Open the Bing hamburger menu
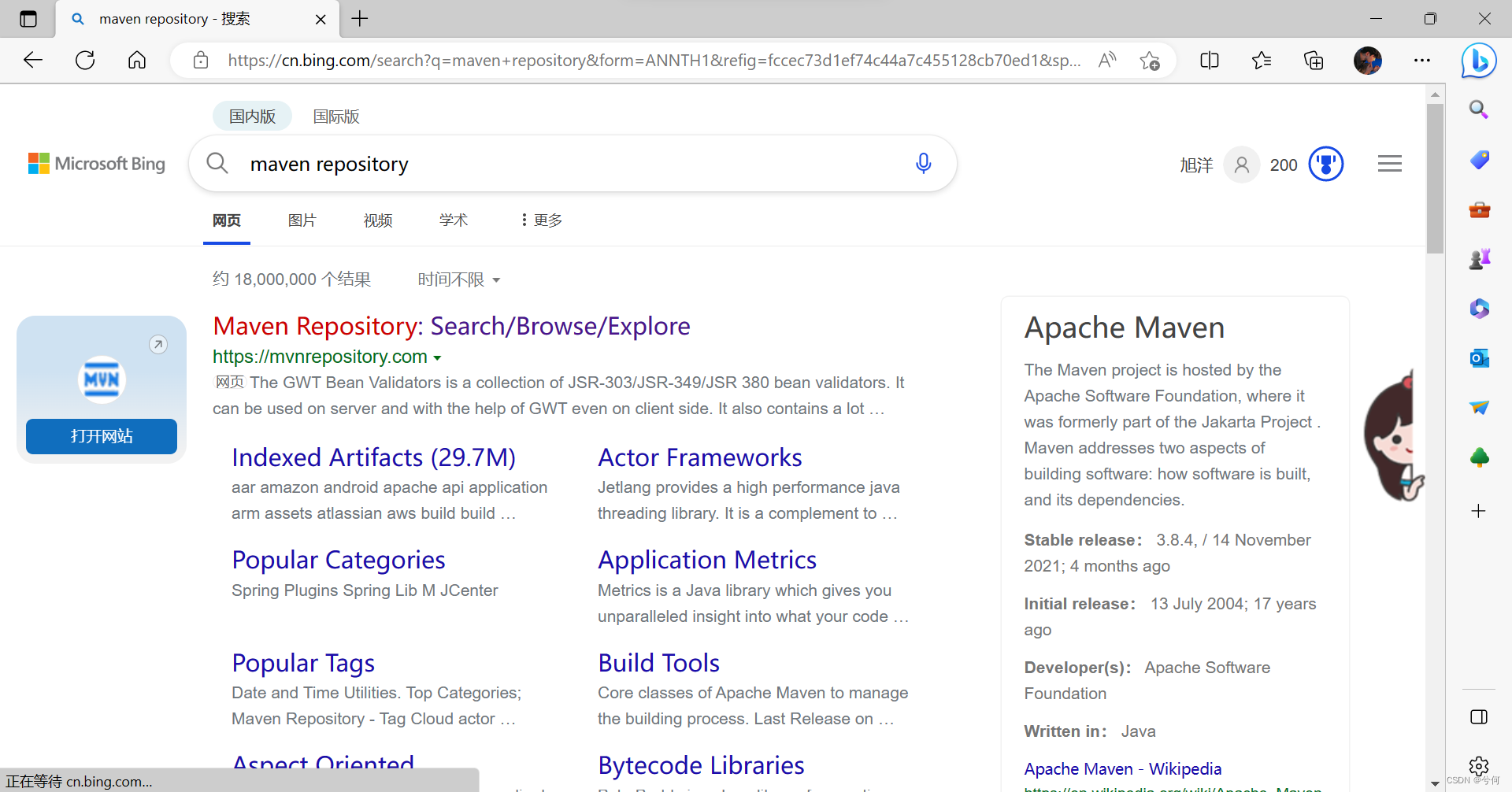Viewport: 1512px width, 792px height. click(1390, 163)
